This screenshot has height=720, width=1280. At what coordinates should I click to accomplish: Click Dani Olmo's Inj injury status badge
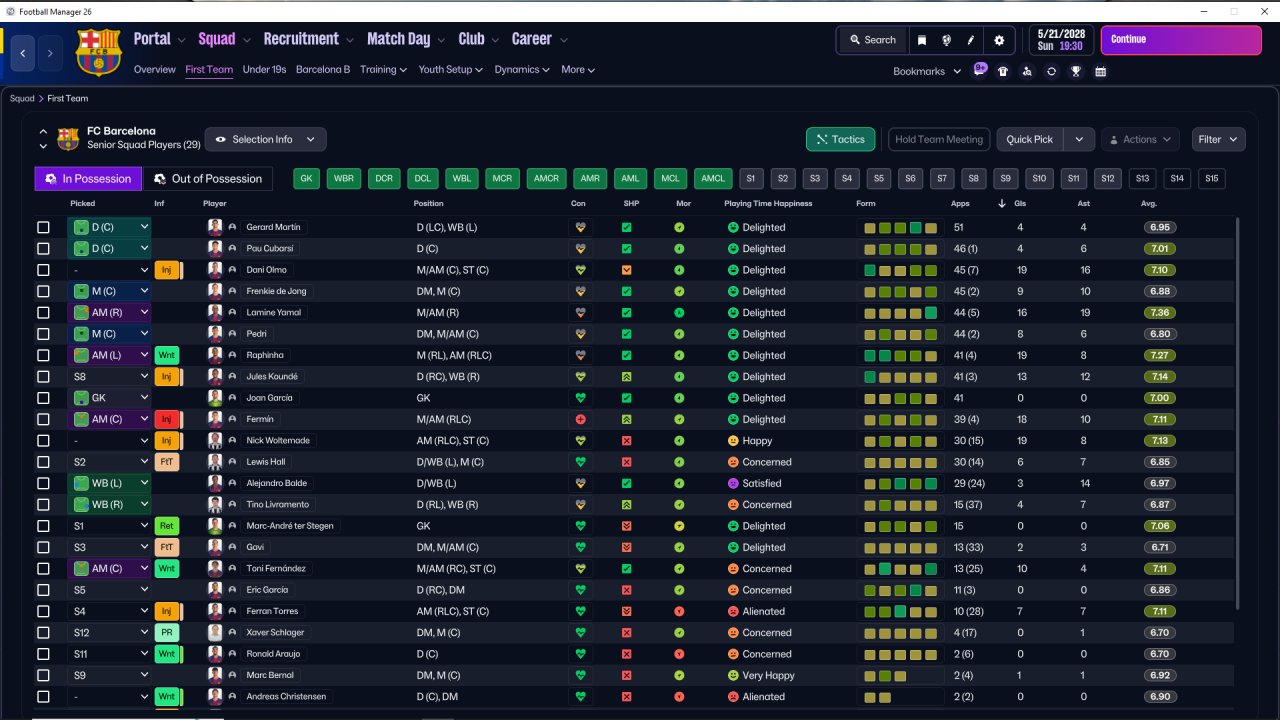[167, 270]
